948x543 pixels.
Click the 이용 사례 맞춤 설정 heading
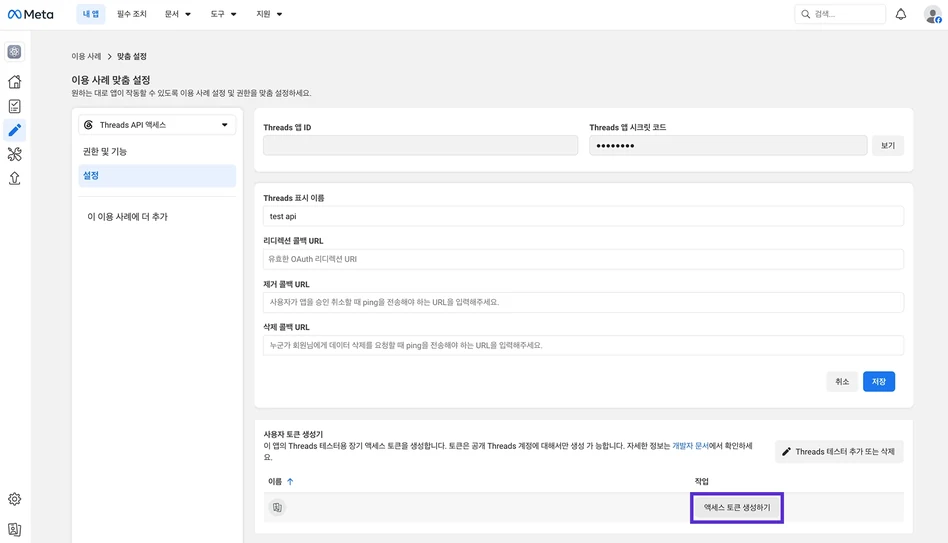(111, 80)
